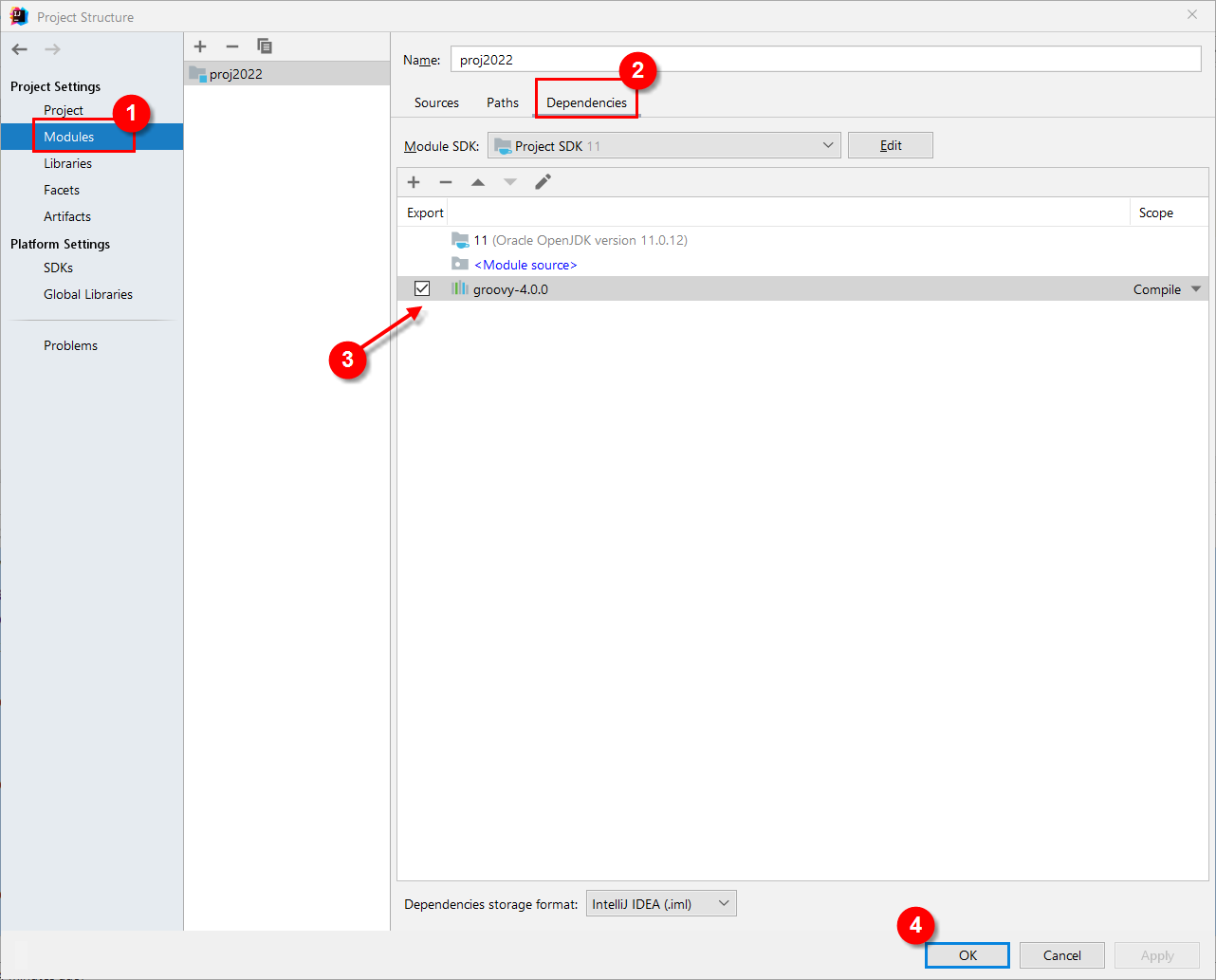
Task: Select Libraries in Project Settings
Action: (67, 163)
